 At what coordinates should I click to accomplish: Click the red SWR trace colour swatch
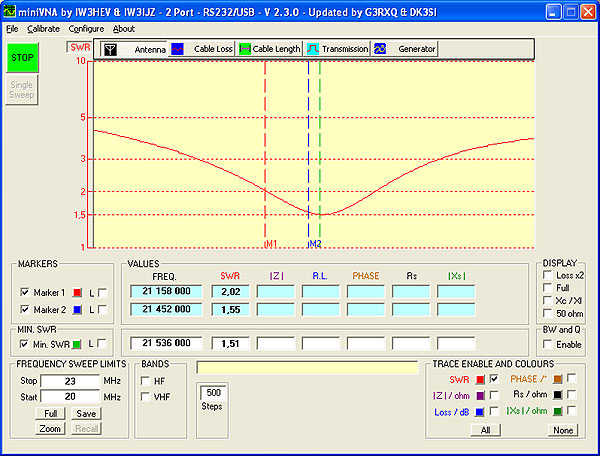[x=481, y=379]
